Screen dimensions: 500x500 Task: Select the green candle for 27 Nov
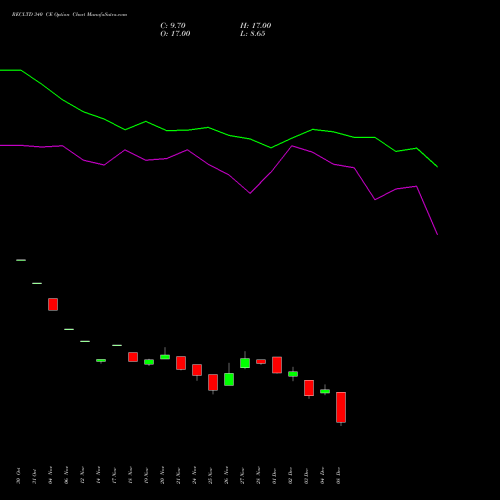pyautogui.click(x=245, y=363)
